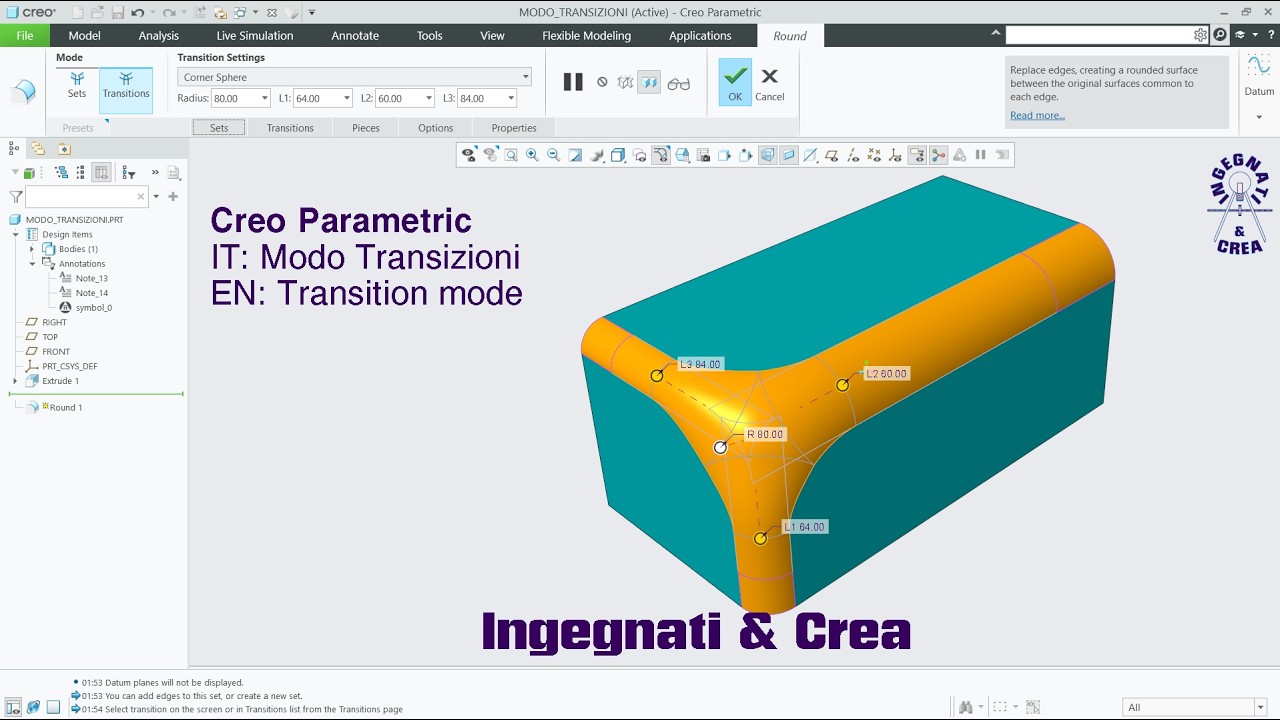Click the Open file icon

[97, 12]
